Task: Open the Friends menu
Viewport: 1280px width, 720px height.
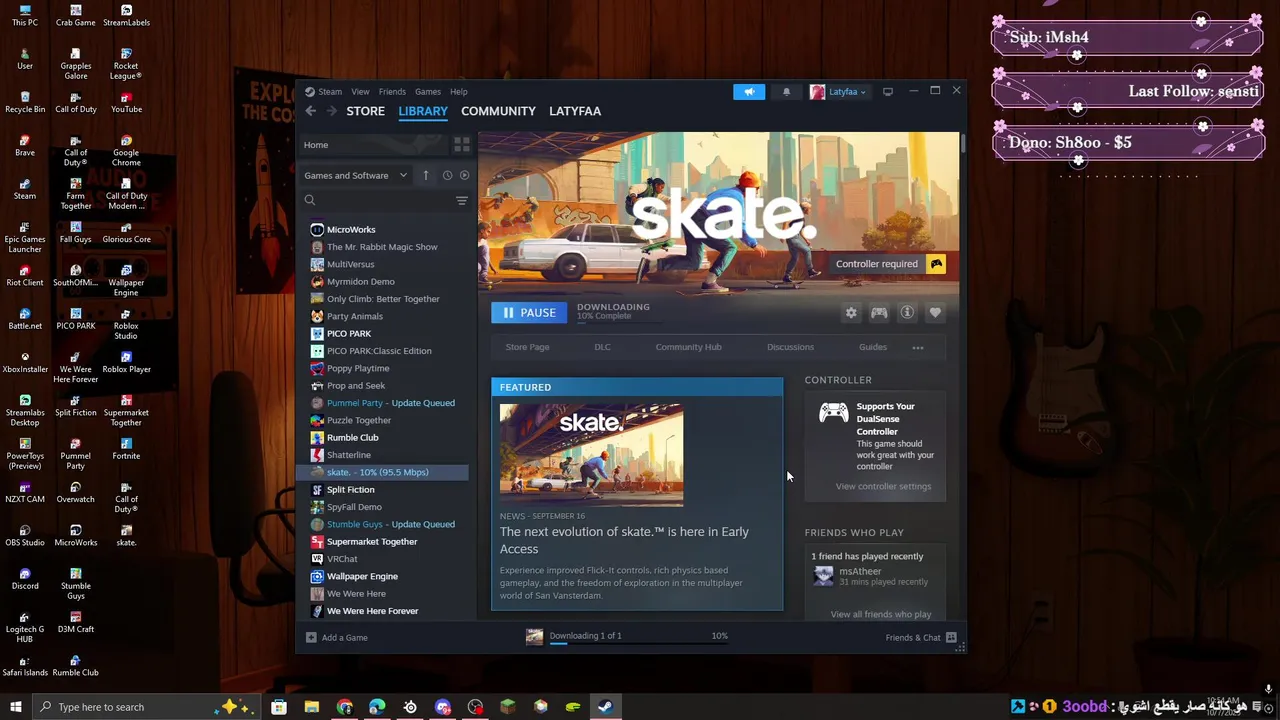Action: [392, 92]
